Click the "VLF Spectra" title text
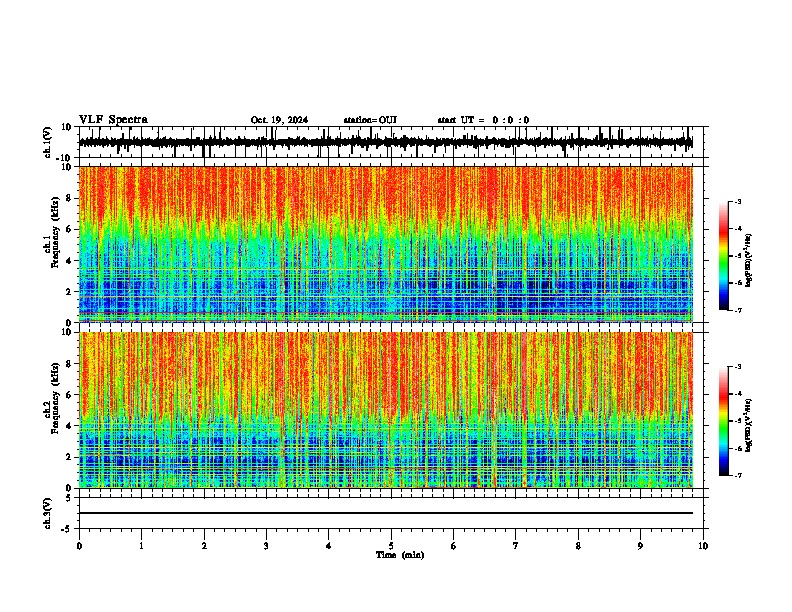Screen dimensions: 792x612 [x=113, y=120]
